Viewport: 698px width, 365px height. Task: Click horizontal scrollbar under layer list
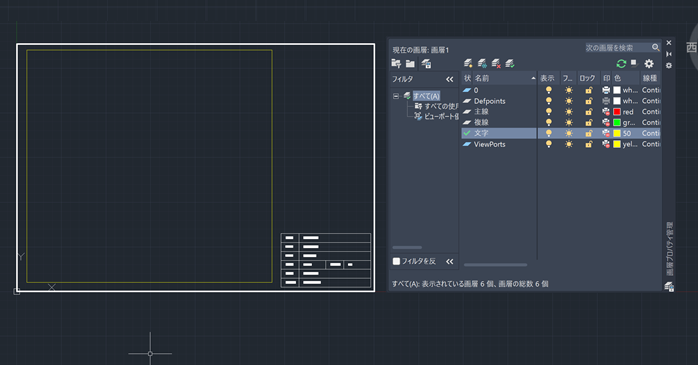tap(495, 265)
